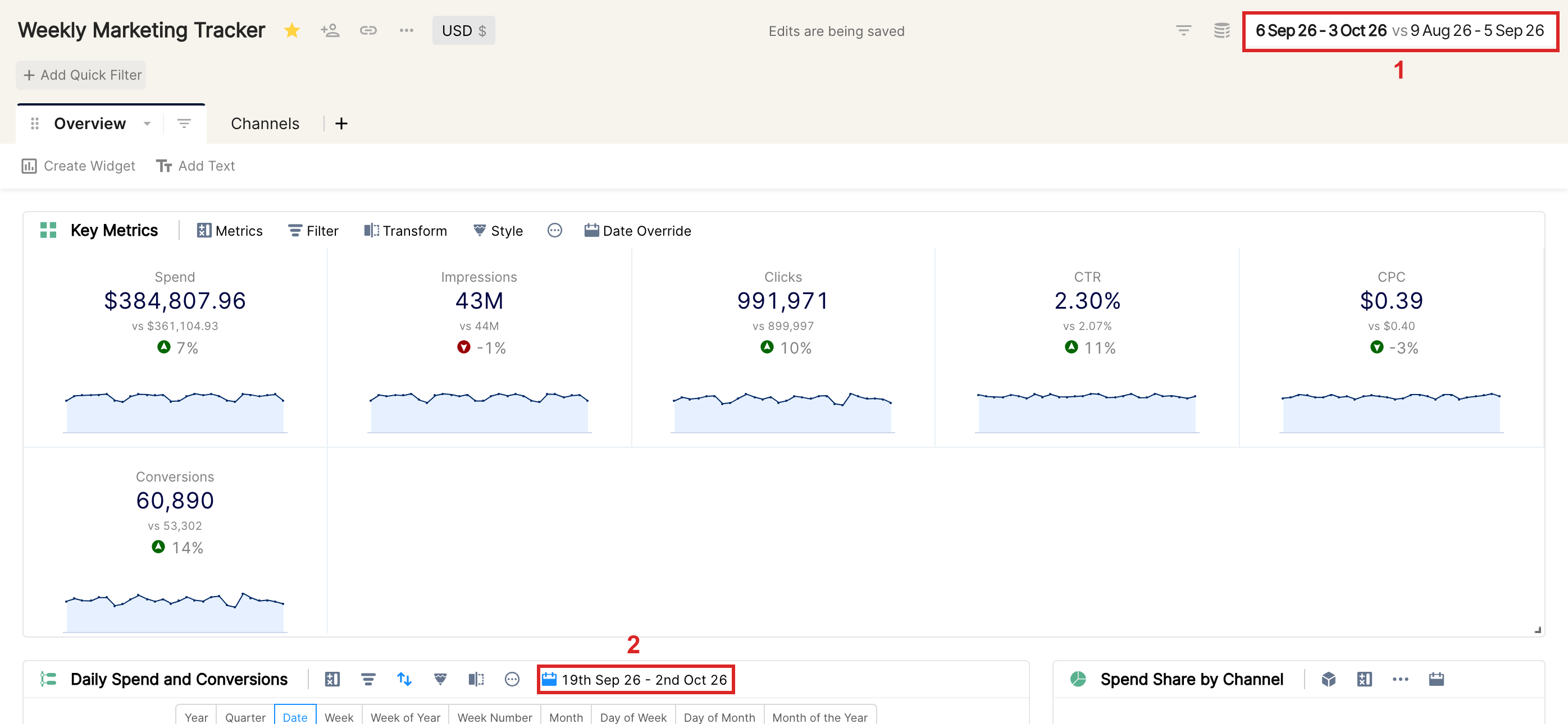Open the dashboard filter icon near date range
The height and width of the screenshot is (724, 1568).
pyautogui.click(x=1183, y=30)
